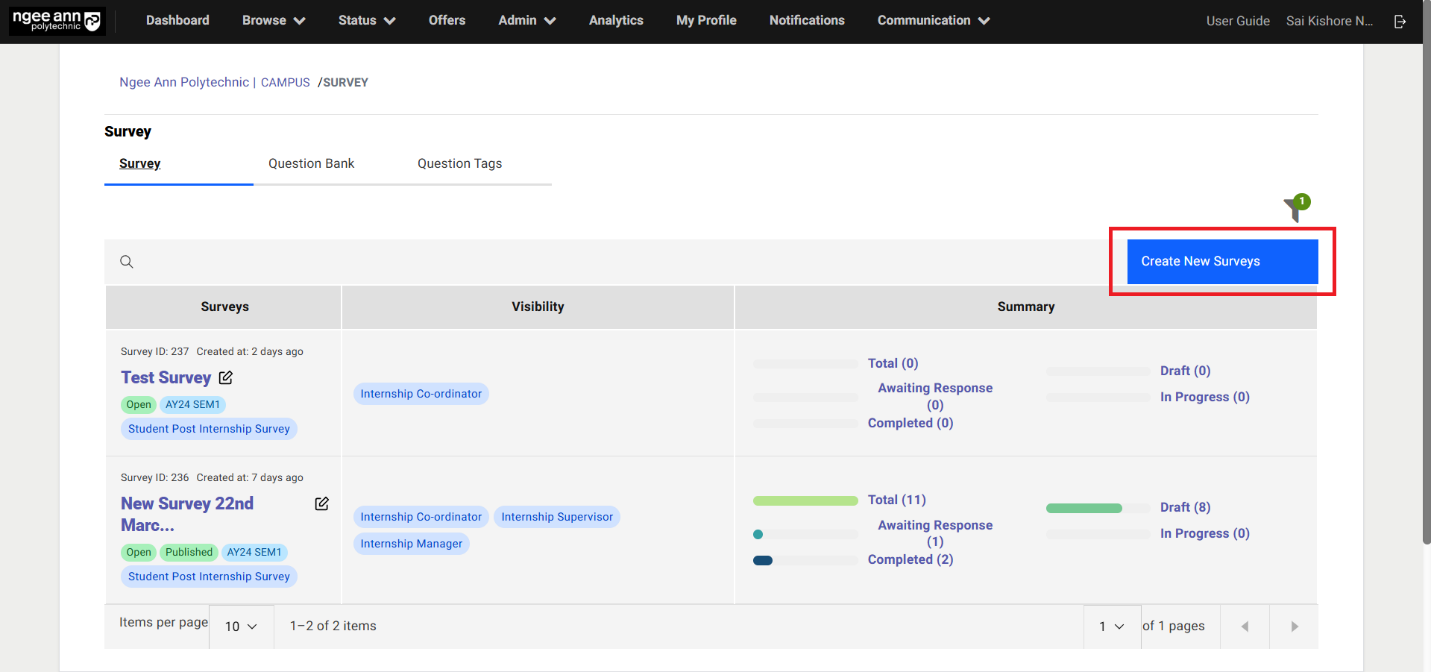Viewport: 1431px width, 672px height.
Task: Edit Test Survey via pencil icon
Action: tap(226, 378)
